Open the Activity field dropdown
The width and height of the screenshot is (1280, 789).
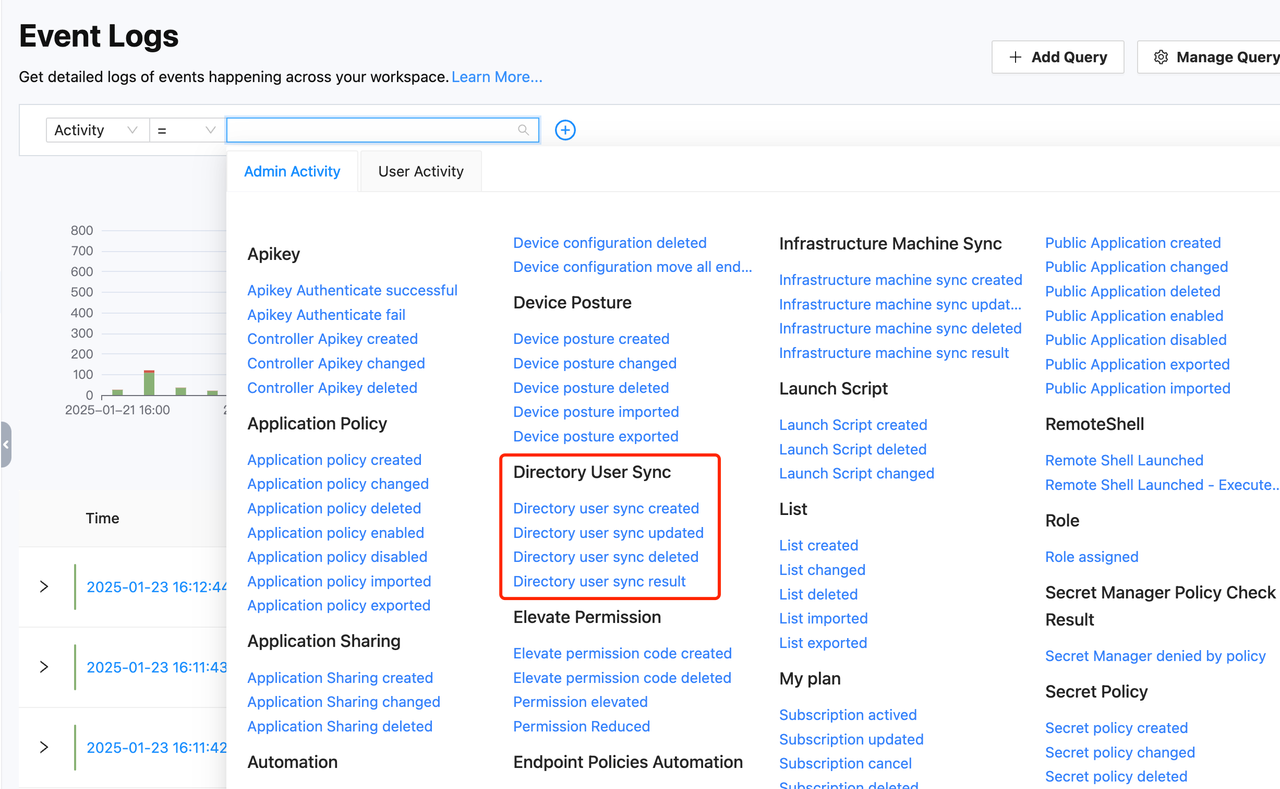point(97,130)
